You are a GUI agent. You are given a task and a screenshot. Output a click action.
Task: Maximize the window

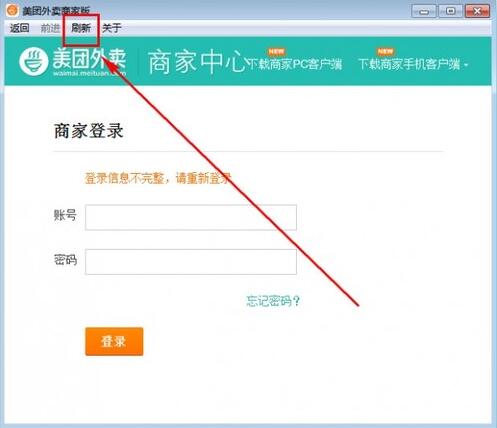pyautogui.click(x=450, y=11)
